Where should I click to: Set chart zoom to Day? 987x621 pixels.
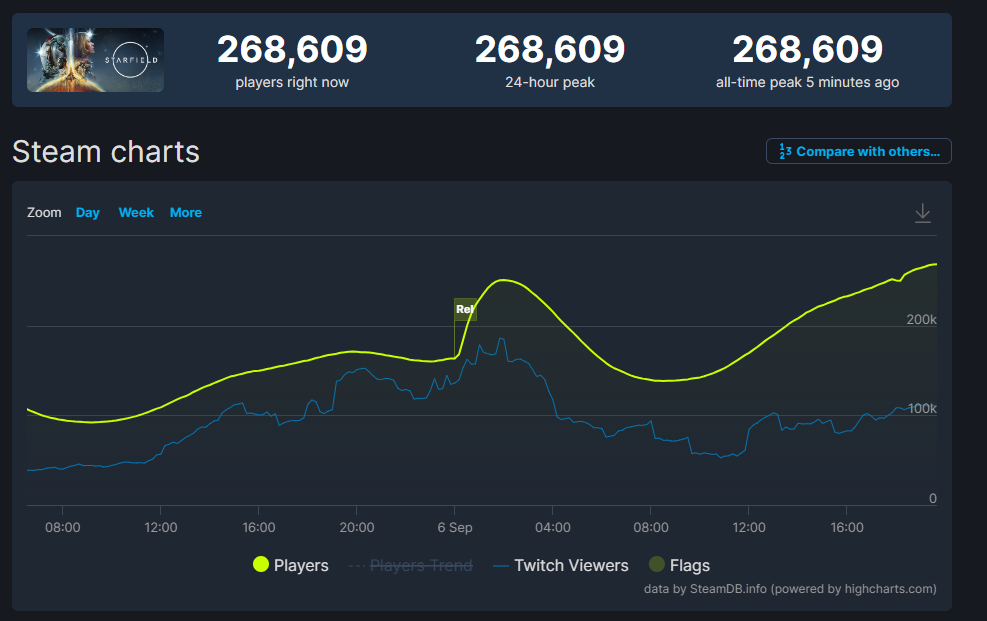(x=88, y=213)
